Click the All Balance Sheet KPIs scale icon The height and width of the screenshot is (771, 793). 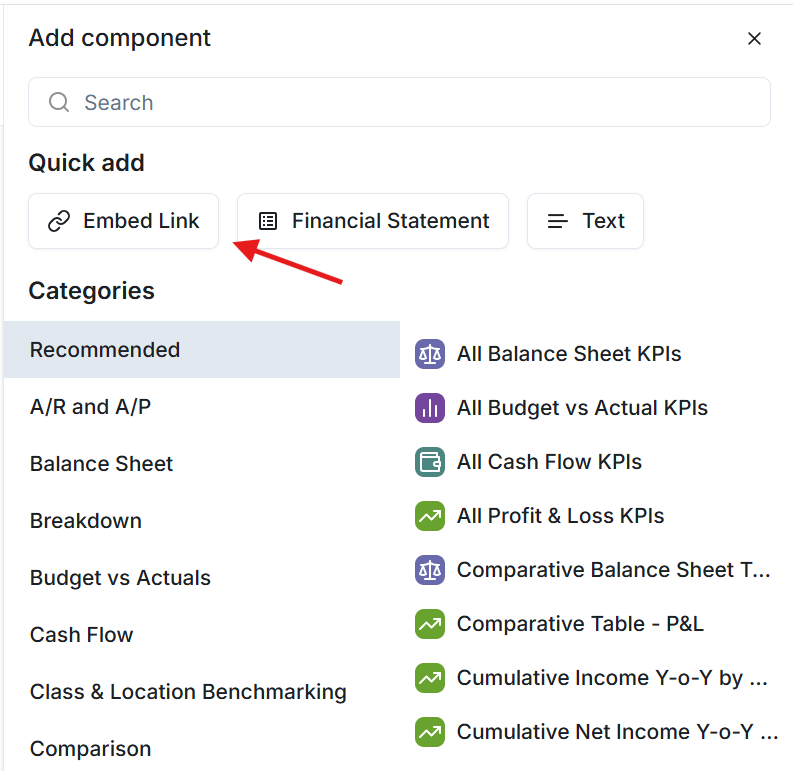pyautogui.click(x=430, y=354)
